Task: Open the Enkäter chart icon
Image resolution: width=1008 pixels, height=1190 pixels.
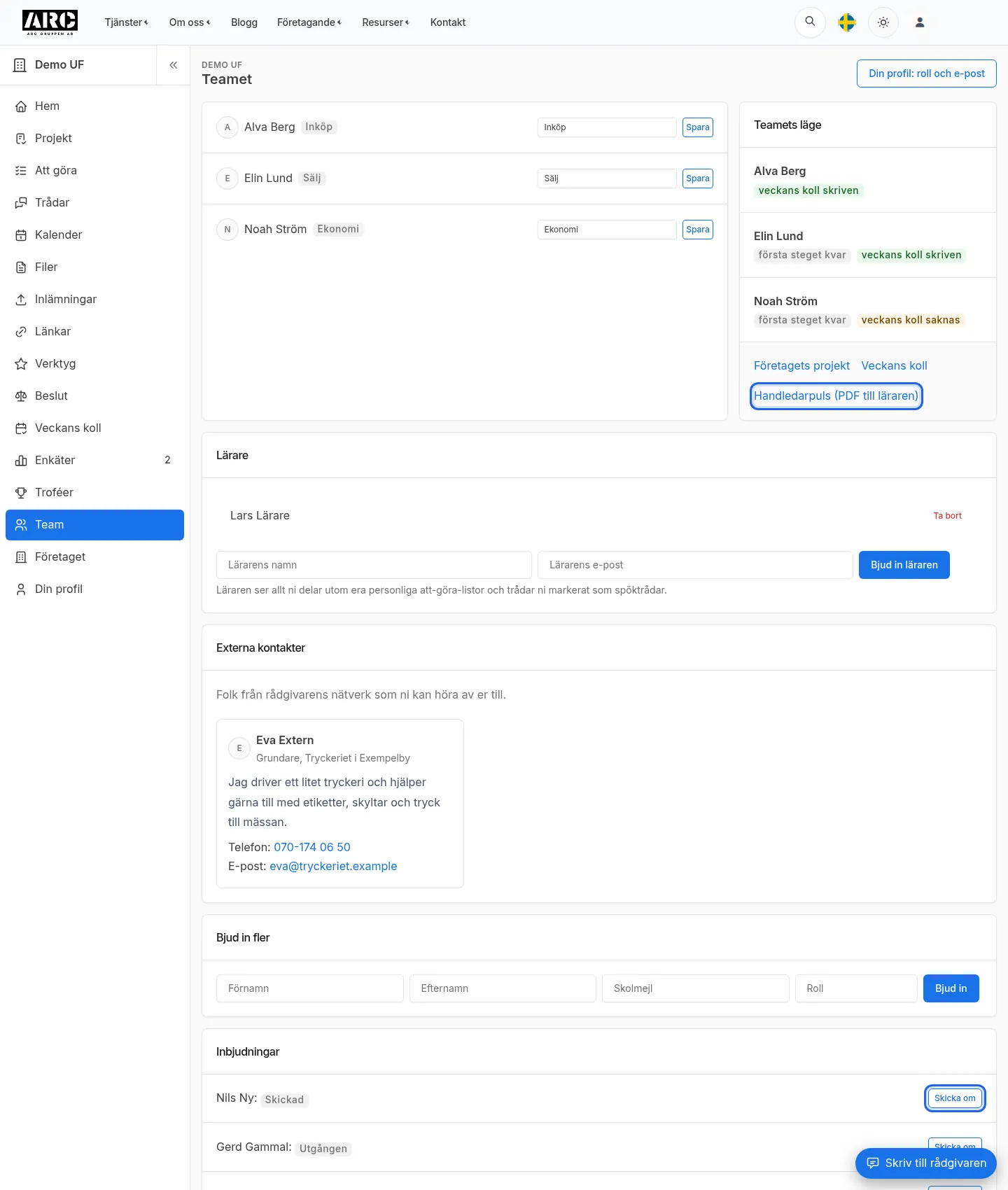Action: 21,461
